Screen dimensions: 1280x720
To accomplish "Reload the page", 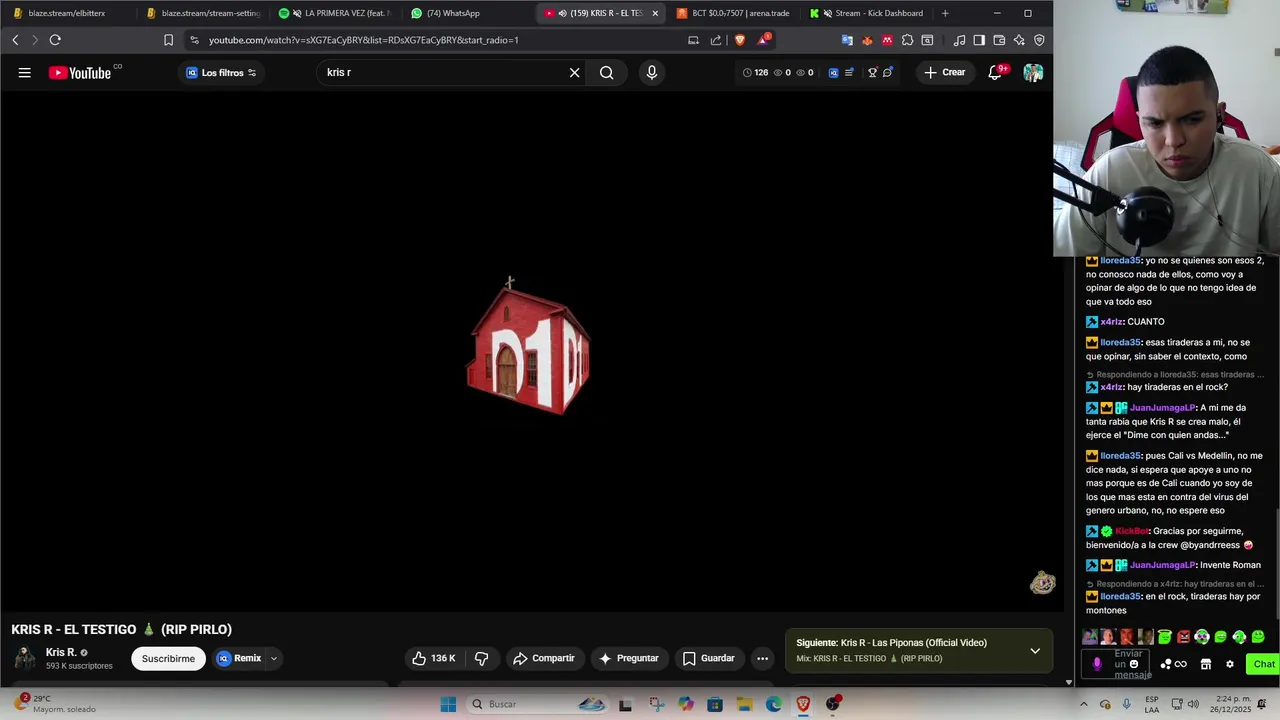I will pyautogui.click(x=55, y=40).
